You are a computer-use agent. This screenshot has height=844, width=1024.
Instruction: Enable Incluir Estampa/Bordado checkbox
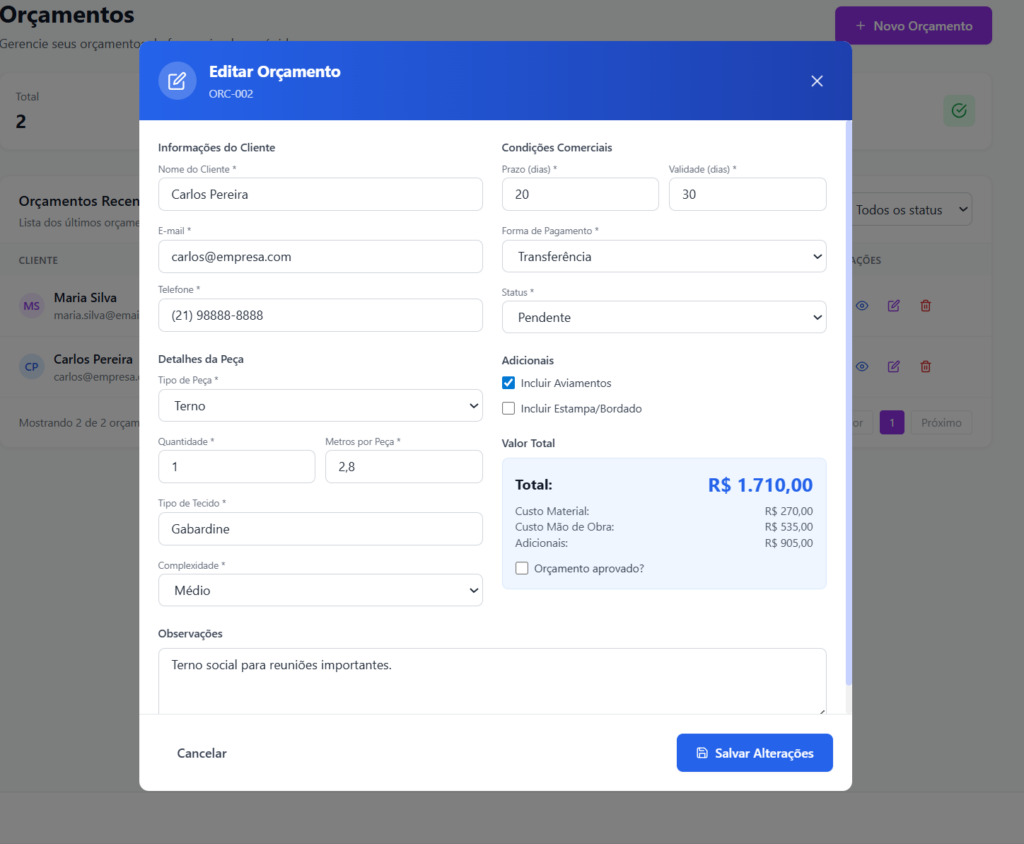[509, 408]
